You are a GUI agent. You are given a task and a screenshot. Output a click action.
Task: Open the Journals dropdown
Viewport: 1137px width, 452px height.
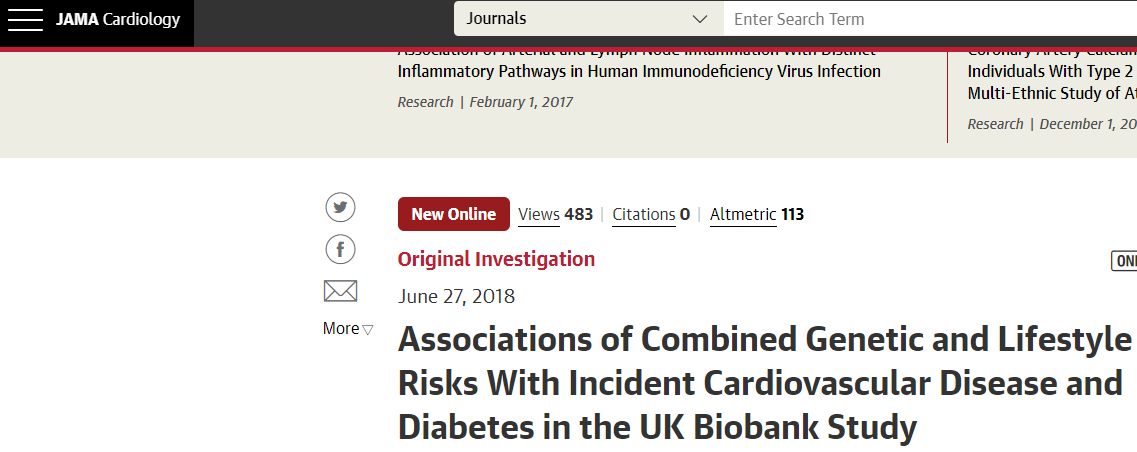588,19
